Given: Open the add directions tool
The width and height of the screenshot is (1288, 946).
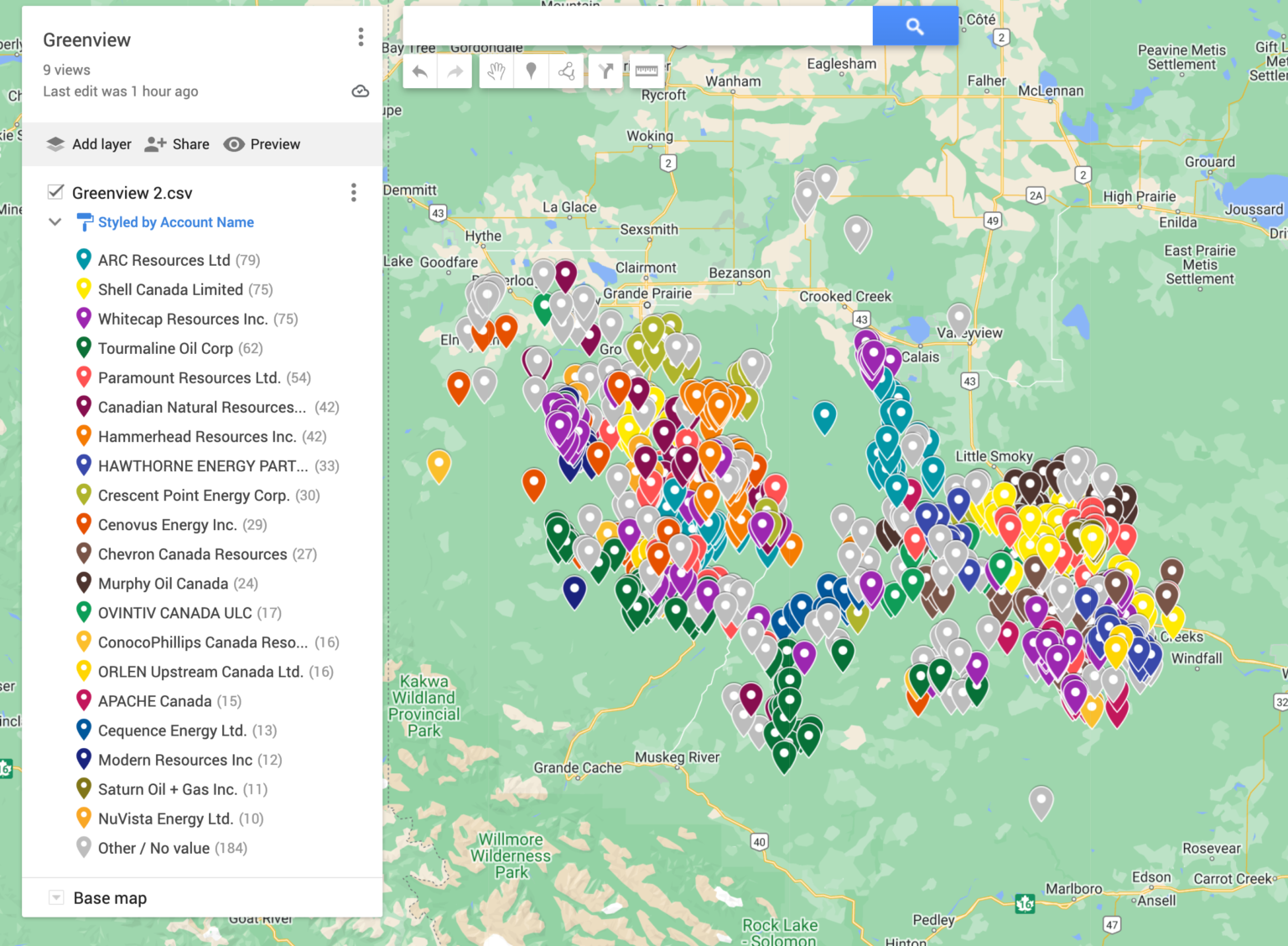Looking at the screenshot, I should click(605, 71).
